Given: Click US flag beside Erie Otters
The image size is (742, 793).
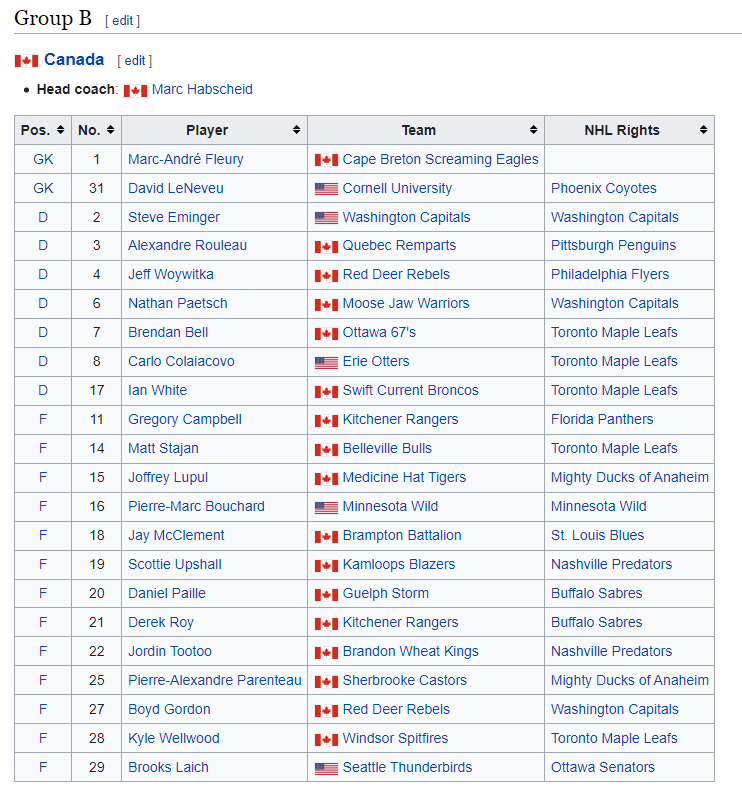Looking at the screenshot, I should click(x=326, y=363).
